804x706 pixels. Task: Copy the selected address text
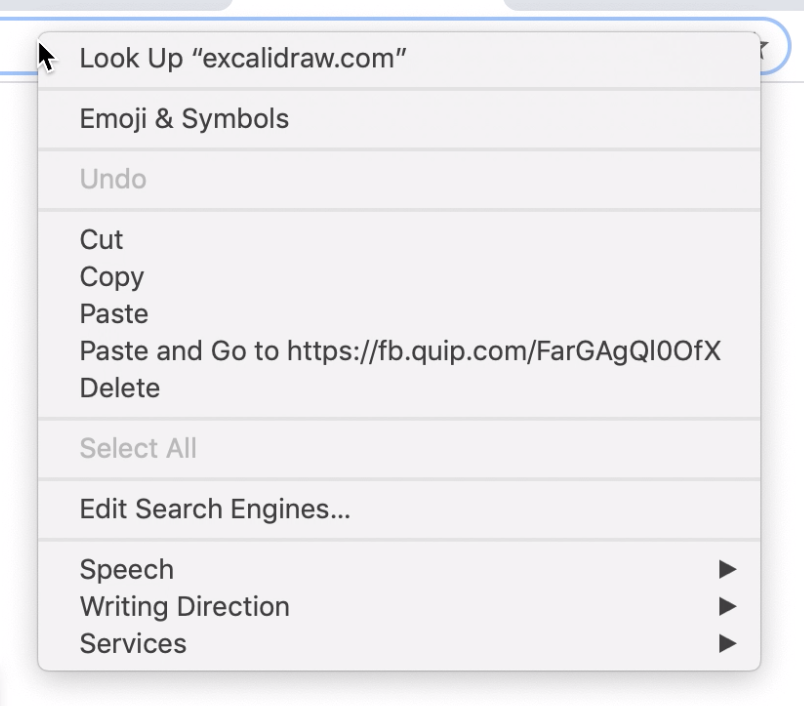(x=111, y=277)
